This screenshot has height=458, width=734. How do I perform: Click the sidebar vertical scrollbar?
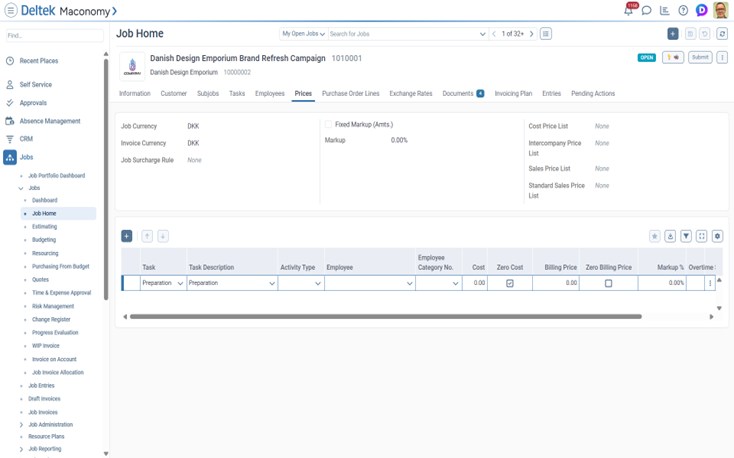[x=106, y=180]
